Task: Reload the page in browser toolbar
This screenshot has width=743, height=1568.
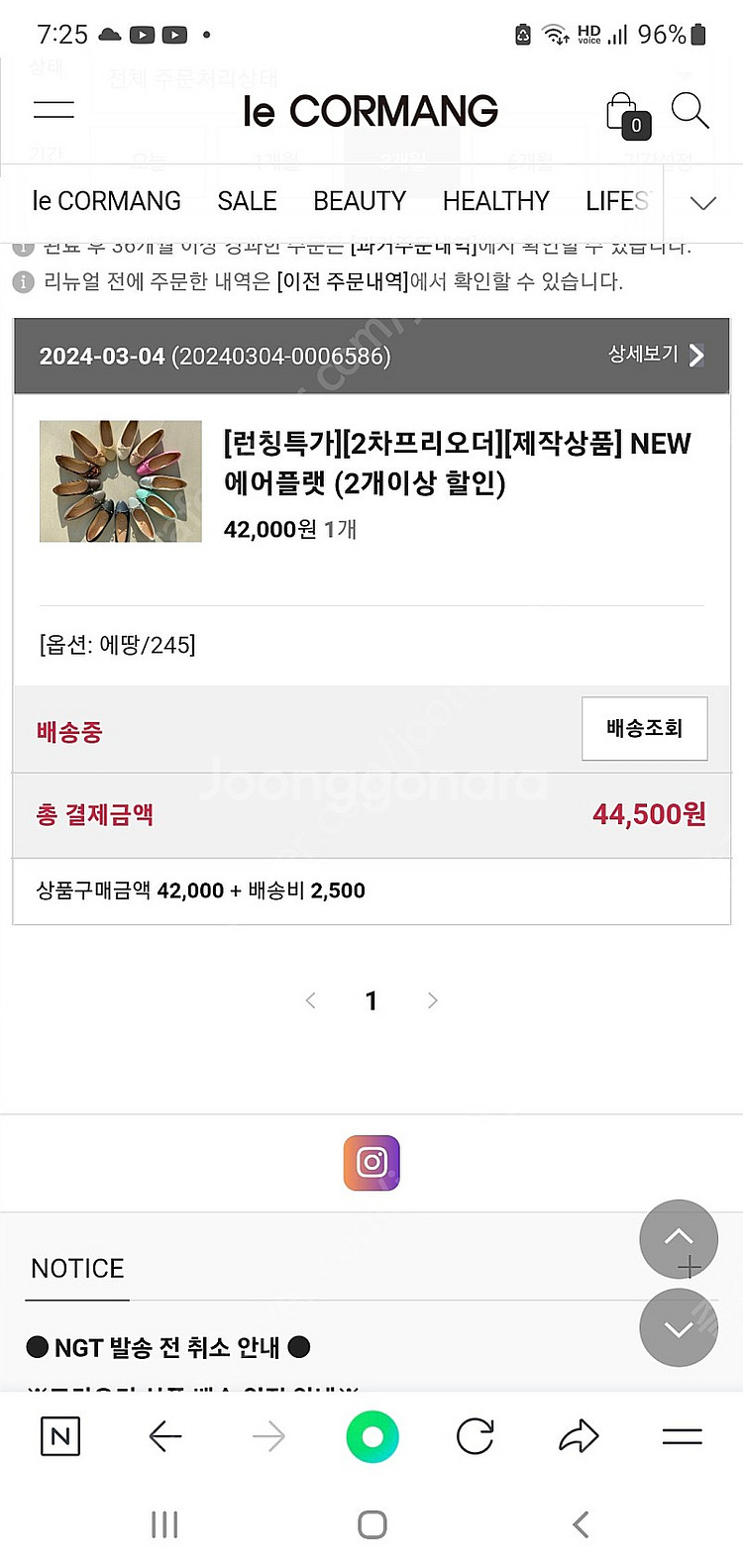Action: (475, 1436)
